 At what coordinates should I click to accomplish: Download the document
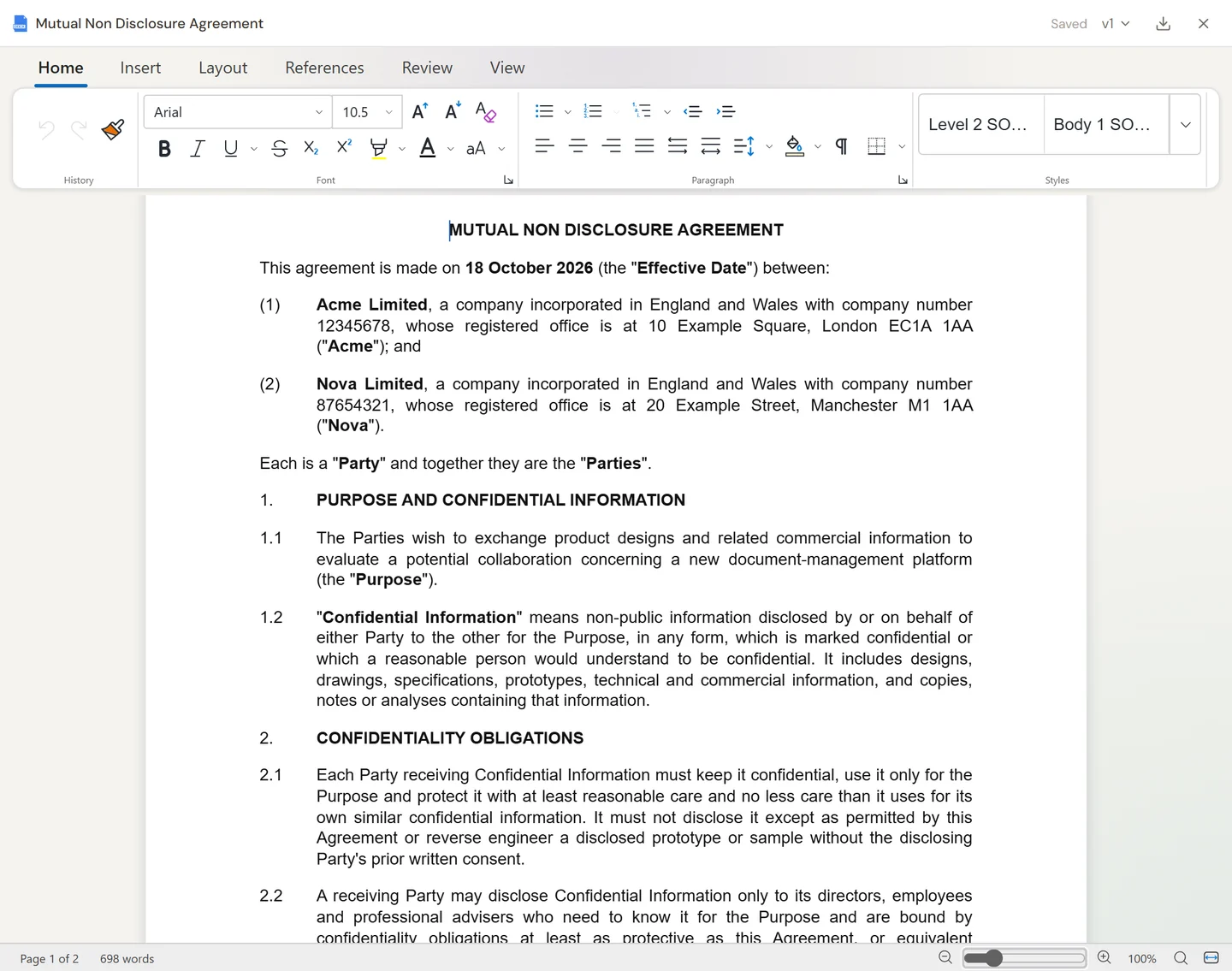click(x=1163, y=24)
